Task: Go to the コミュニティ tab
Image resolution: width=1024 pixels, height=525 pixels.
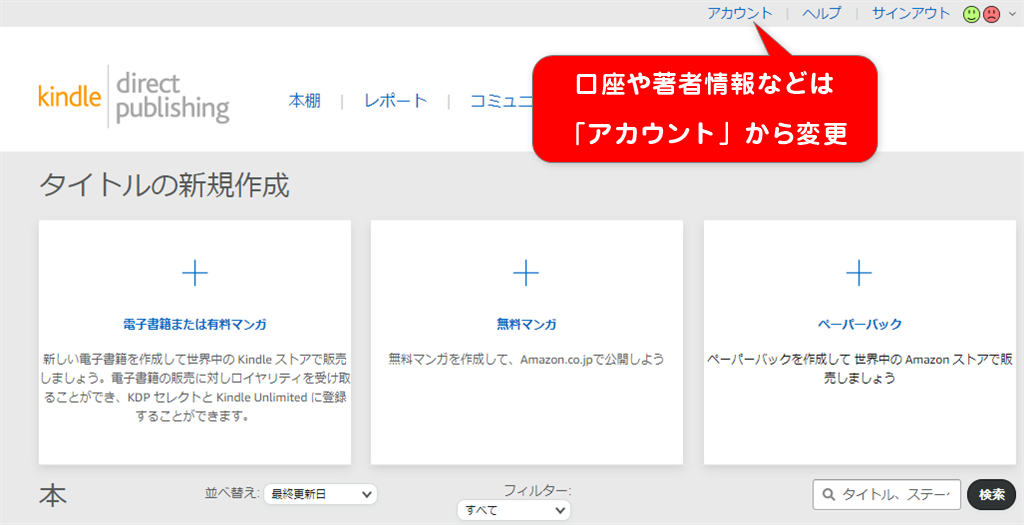Action: (x=502, y=101)
